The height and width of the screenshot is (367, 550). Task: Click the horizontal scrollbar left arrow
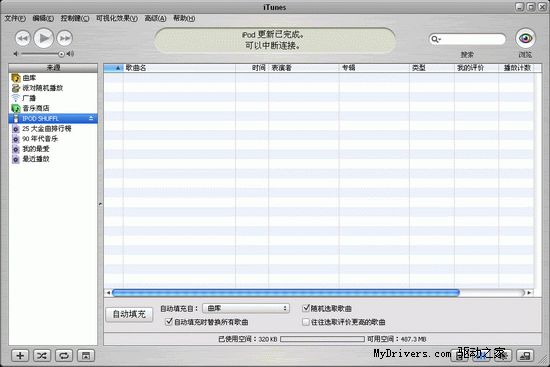(x=108, y=292)
